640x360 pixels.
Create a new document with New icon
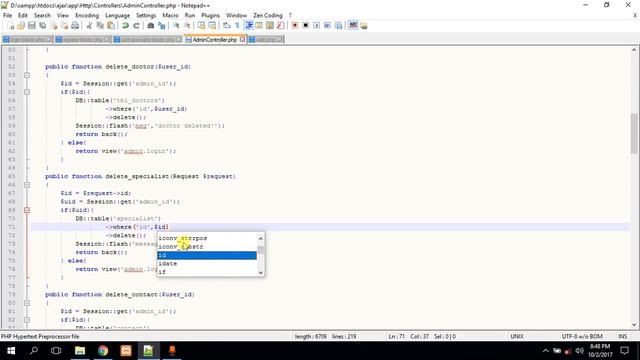11,26
